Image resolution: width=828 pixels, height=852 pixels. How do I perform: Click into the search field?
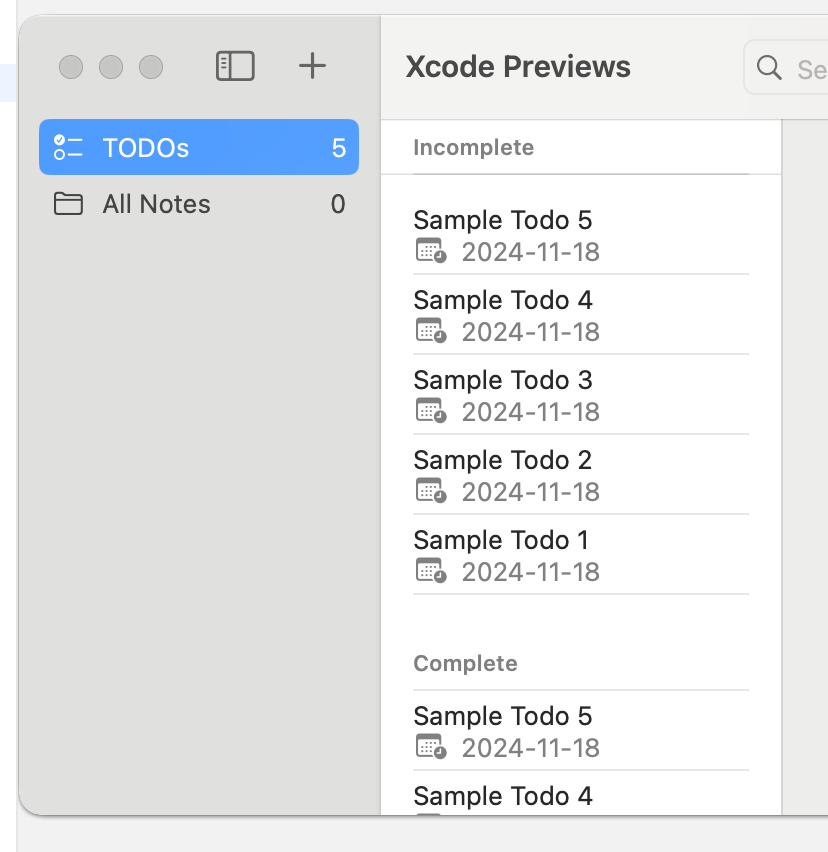(808, 68)
